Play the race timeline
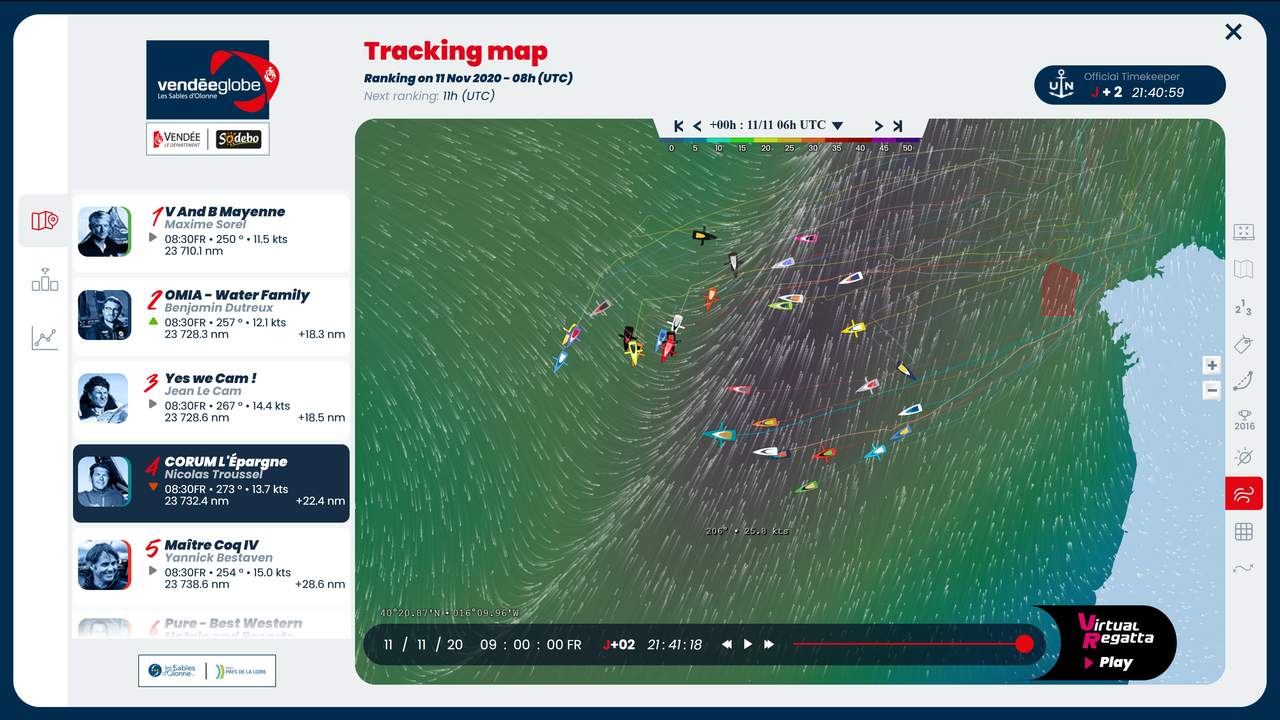 tap(747, 645)
